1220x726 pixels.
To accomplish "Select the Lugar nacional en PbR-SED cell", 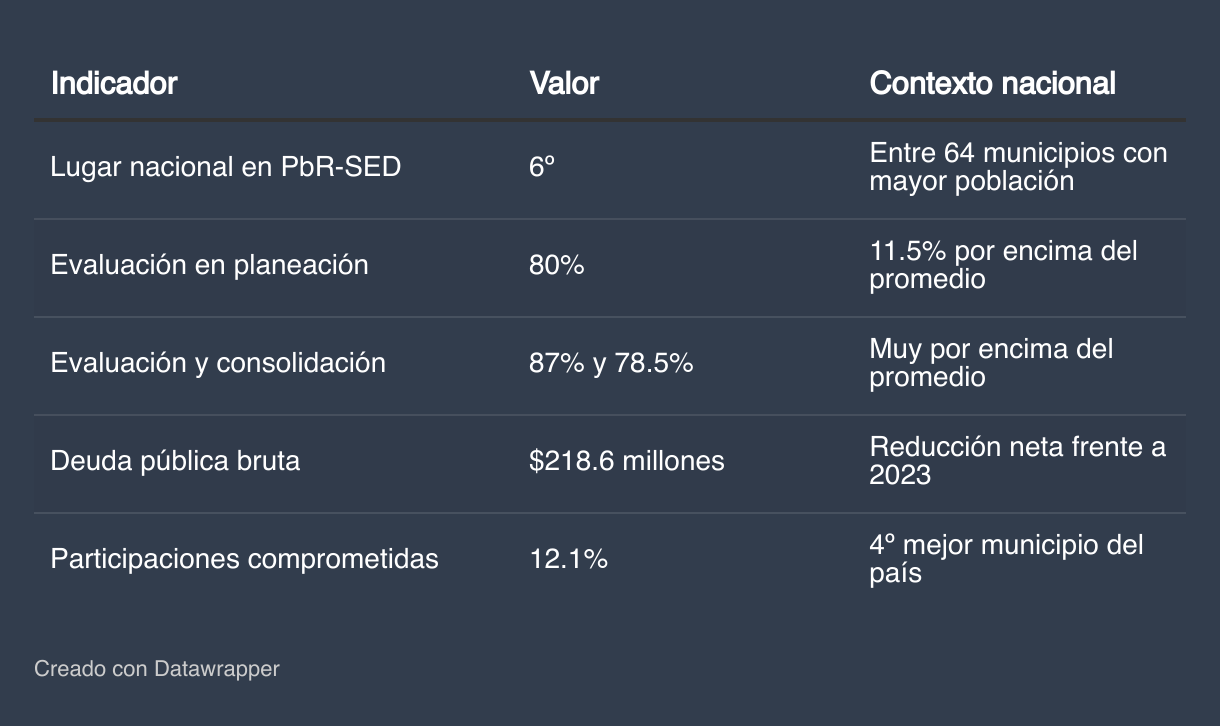I will [x=226, y=167].
